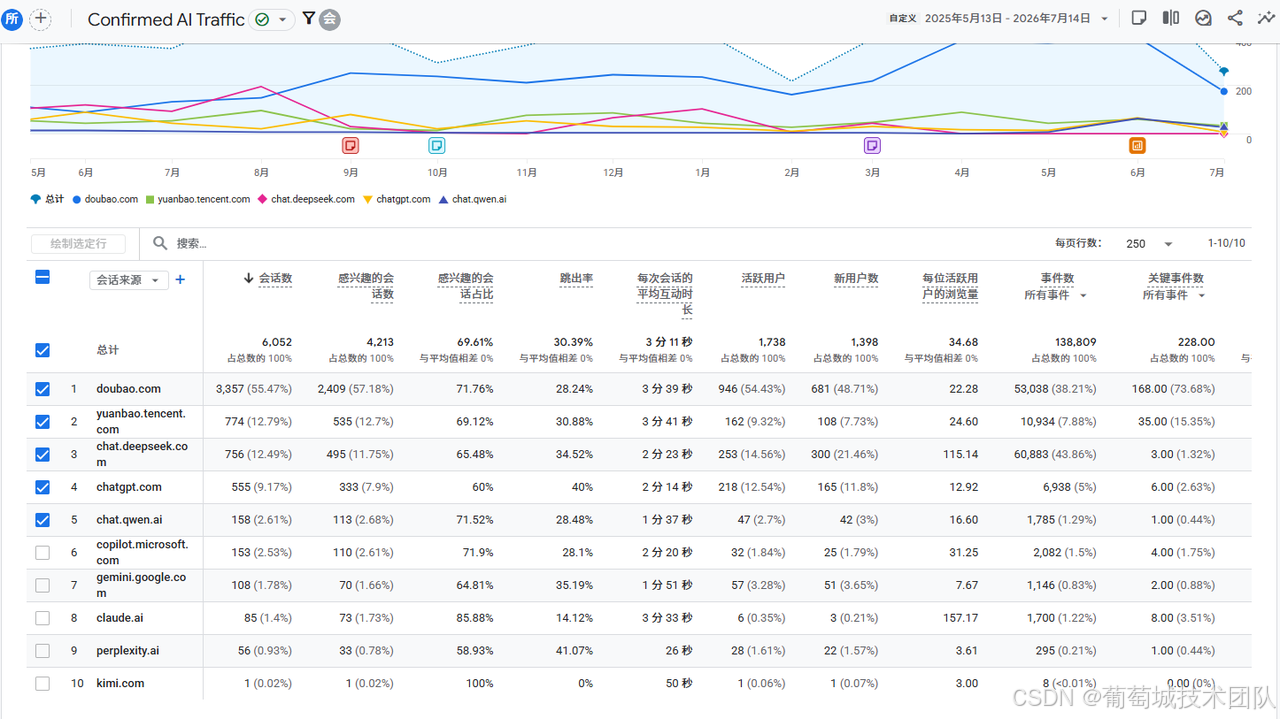Uncheck the 总计 row checkbox
Viewport: 1280px width, 719px height.
[x=42, y=350]
